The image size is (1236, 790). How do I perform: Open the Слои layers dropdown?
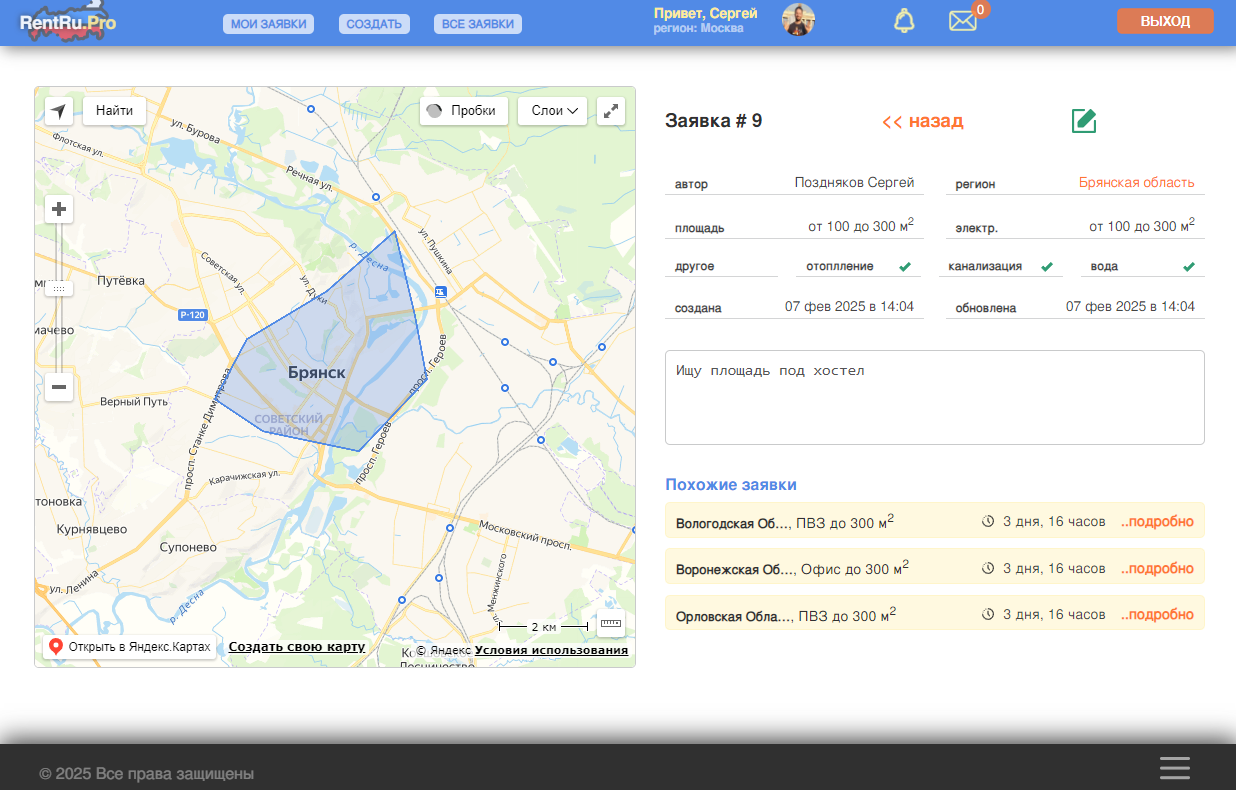[x=552, y=111]
